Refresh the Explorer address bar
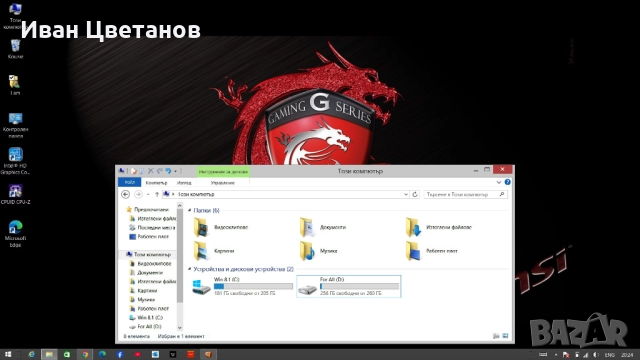The height and width of the screenshot is (360, 640). (415, 194)
